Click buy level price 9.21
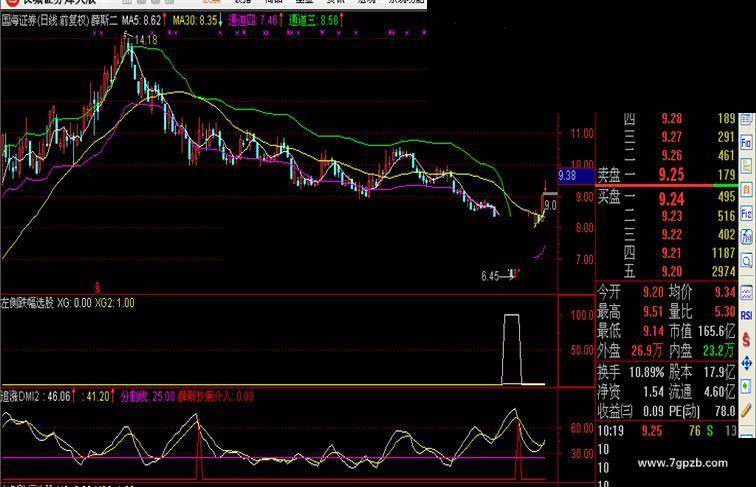The height and width of the screenshot is (487, 756). coord(672,253)
